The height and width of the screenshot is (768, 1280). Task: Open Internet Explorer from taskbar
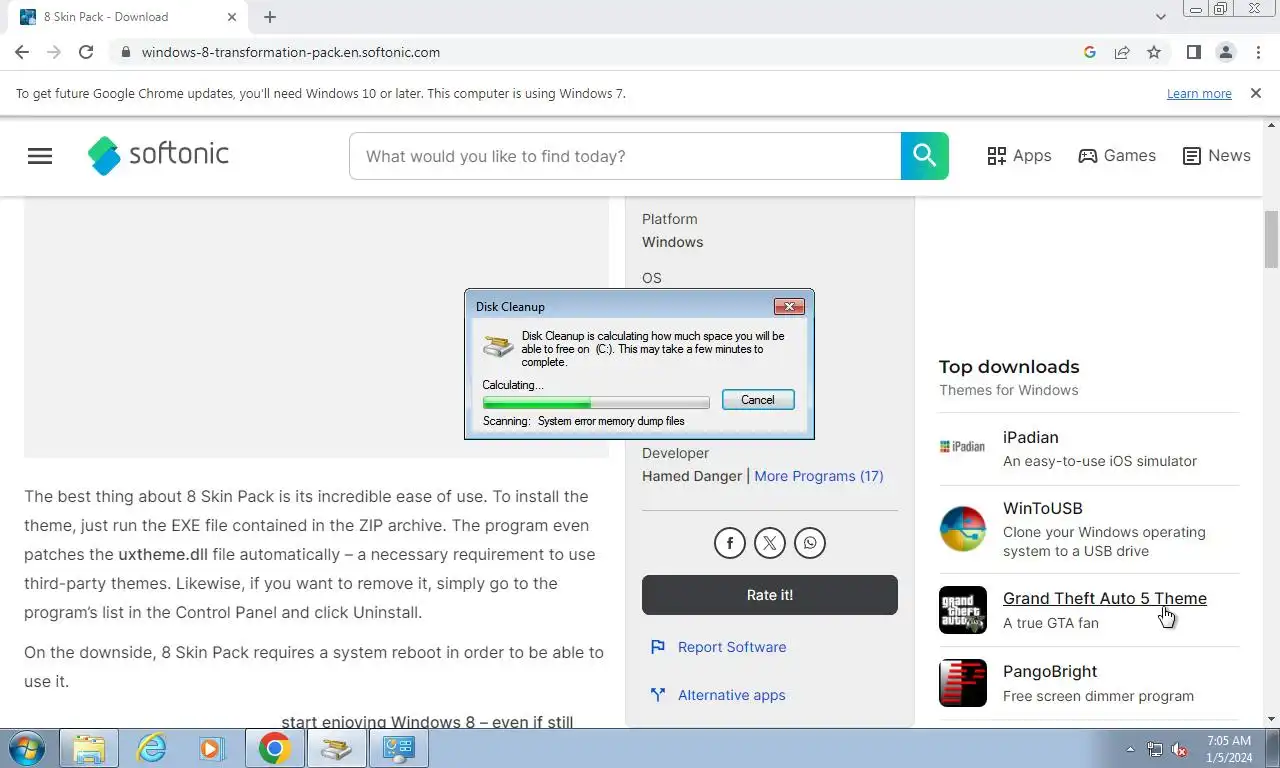(152, 748)
